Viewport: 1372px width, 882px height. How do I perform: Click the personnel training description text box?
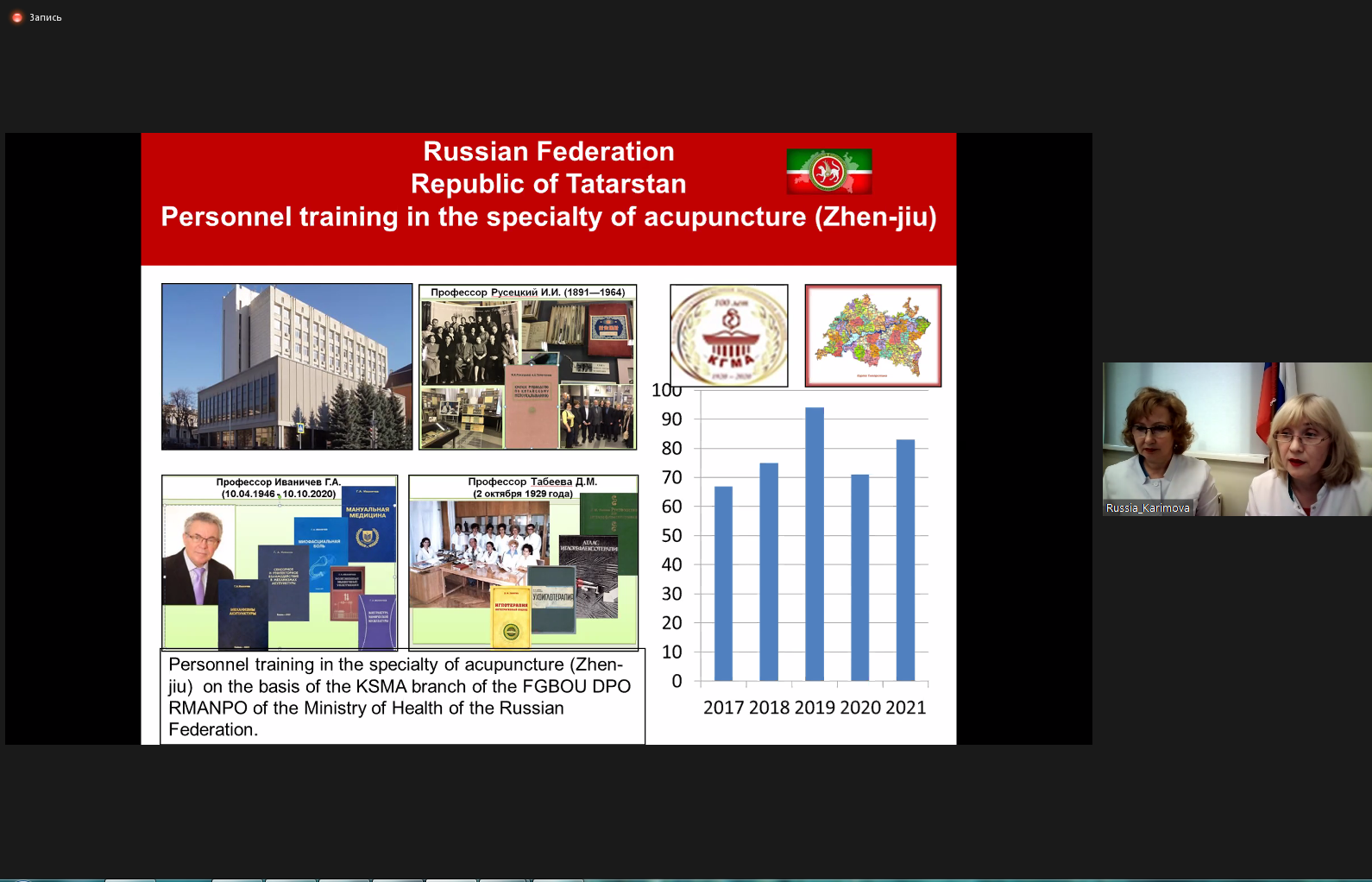[x=402, y=696]
